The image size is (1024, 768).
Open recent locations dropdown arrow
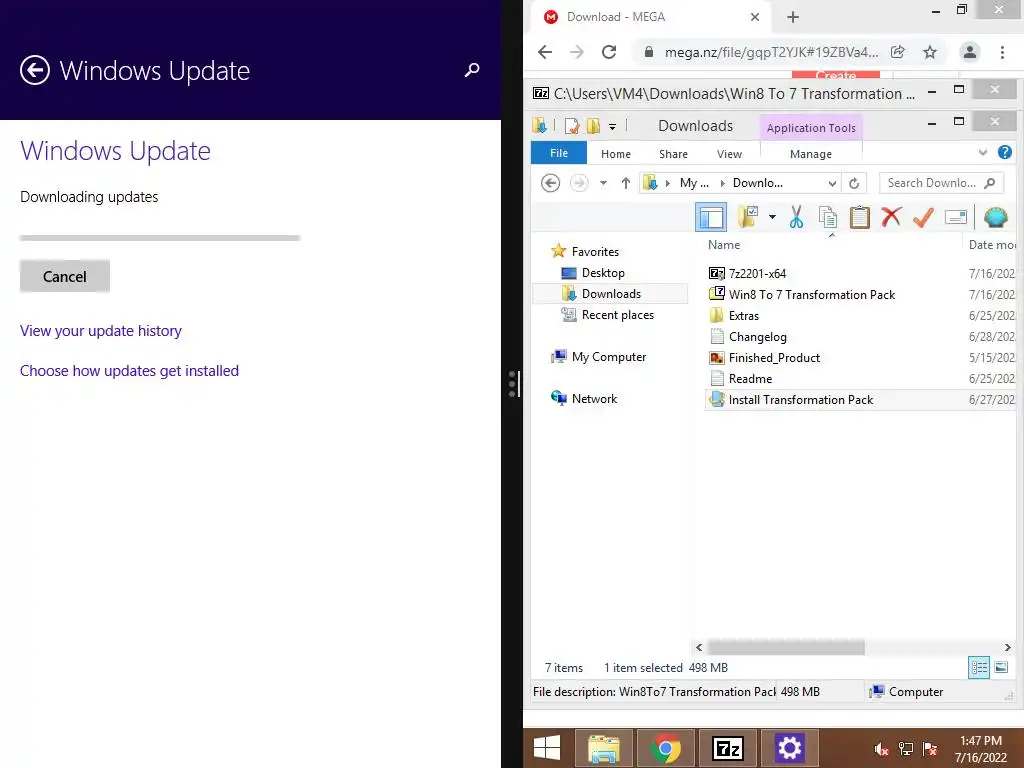pos(603,184)
